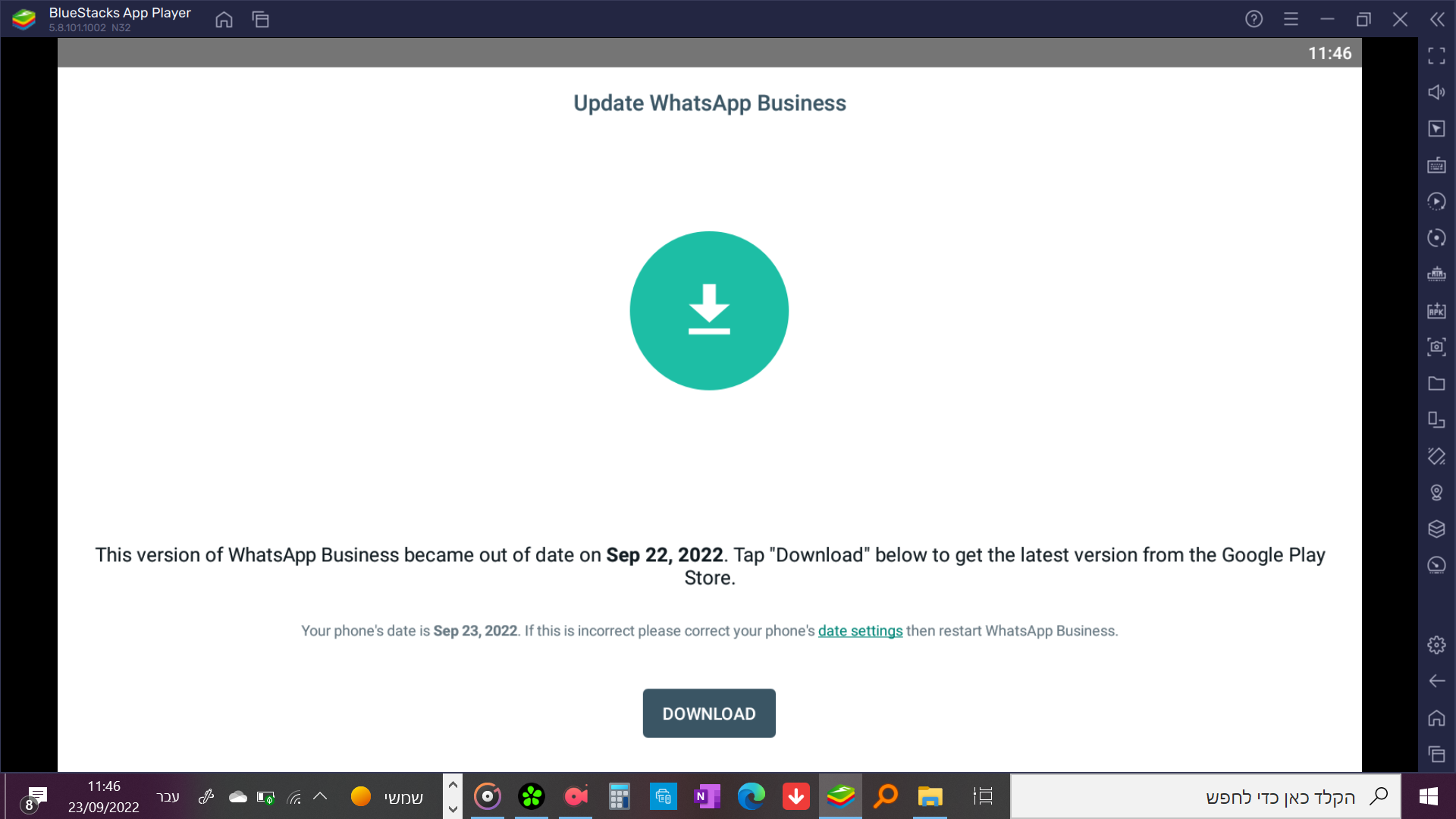Open the Media folder icon in the sidebar
The width and height of the screenshot is (1456, 819).
1436,384
